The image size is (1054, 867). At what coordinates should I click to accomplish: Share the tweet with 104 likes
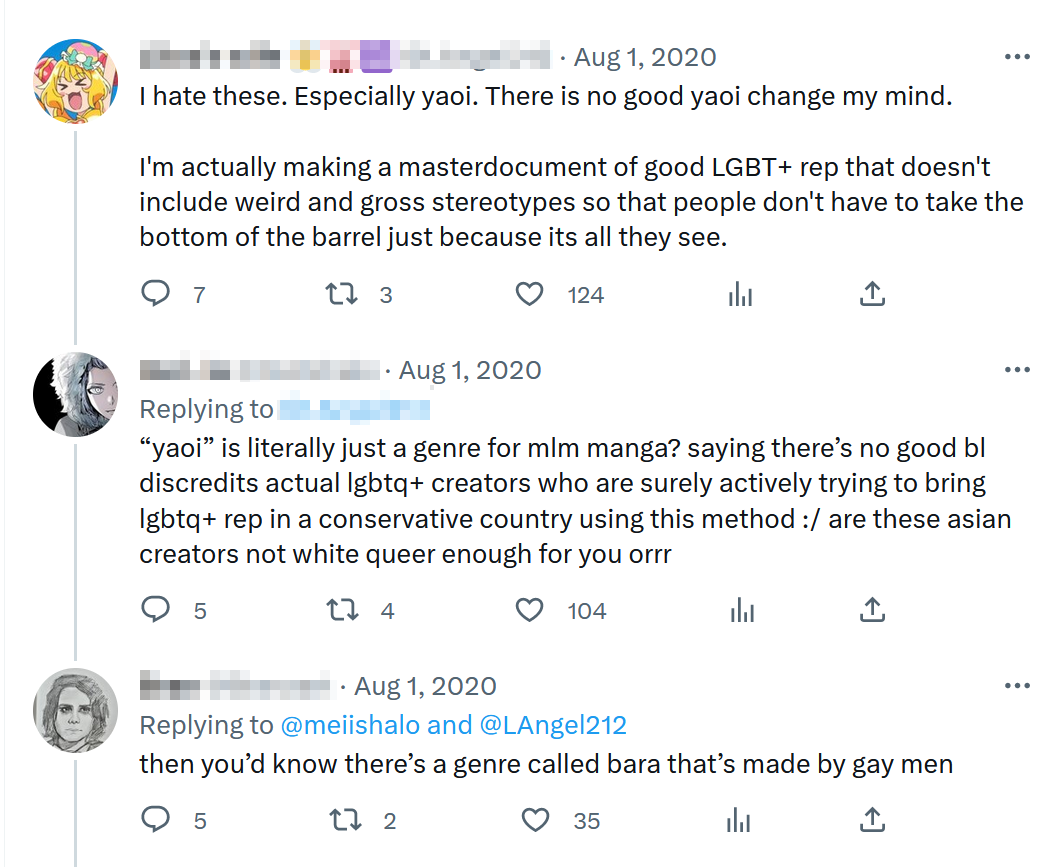click(x=872, y=610)
